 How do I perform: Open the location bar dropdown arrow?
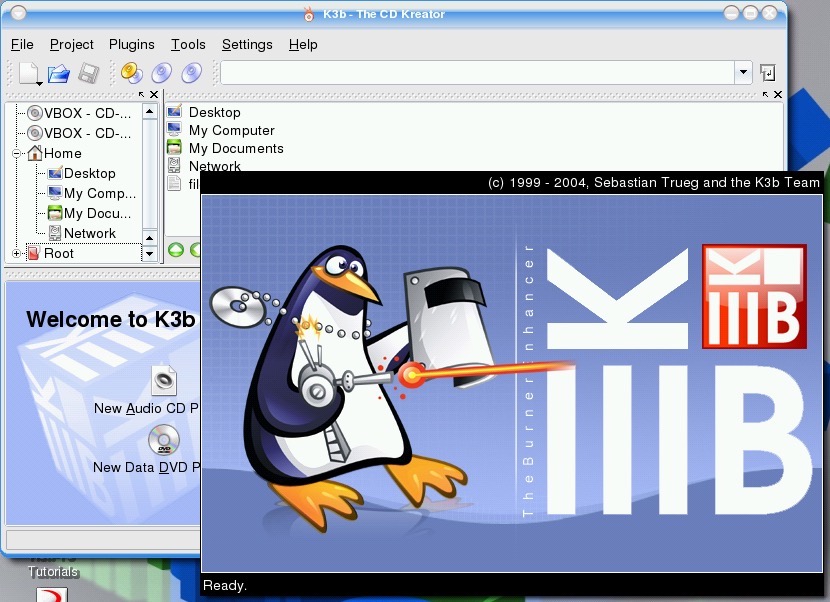point(743,73)
